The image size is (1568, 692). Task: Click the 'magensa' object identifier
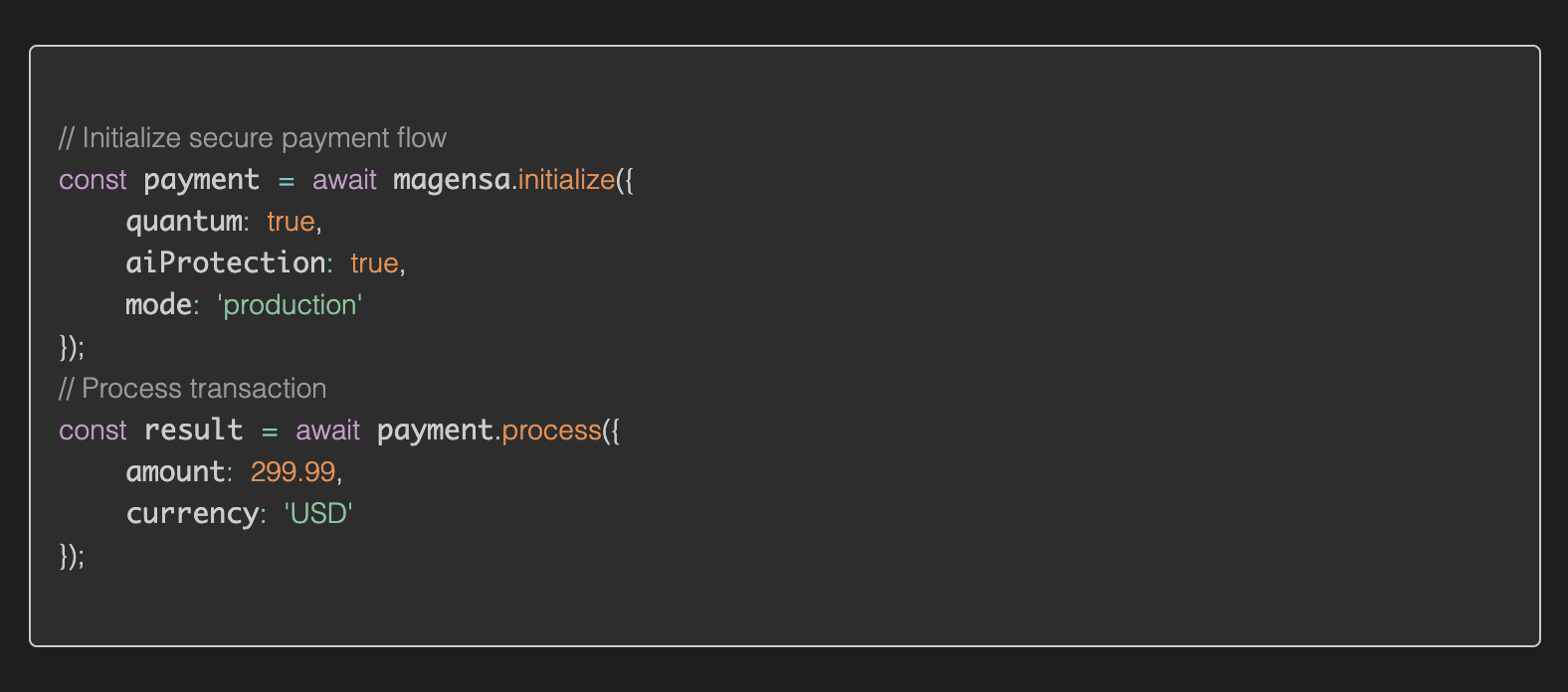[452, 180]
